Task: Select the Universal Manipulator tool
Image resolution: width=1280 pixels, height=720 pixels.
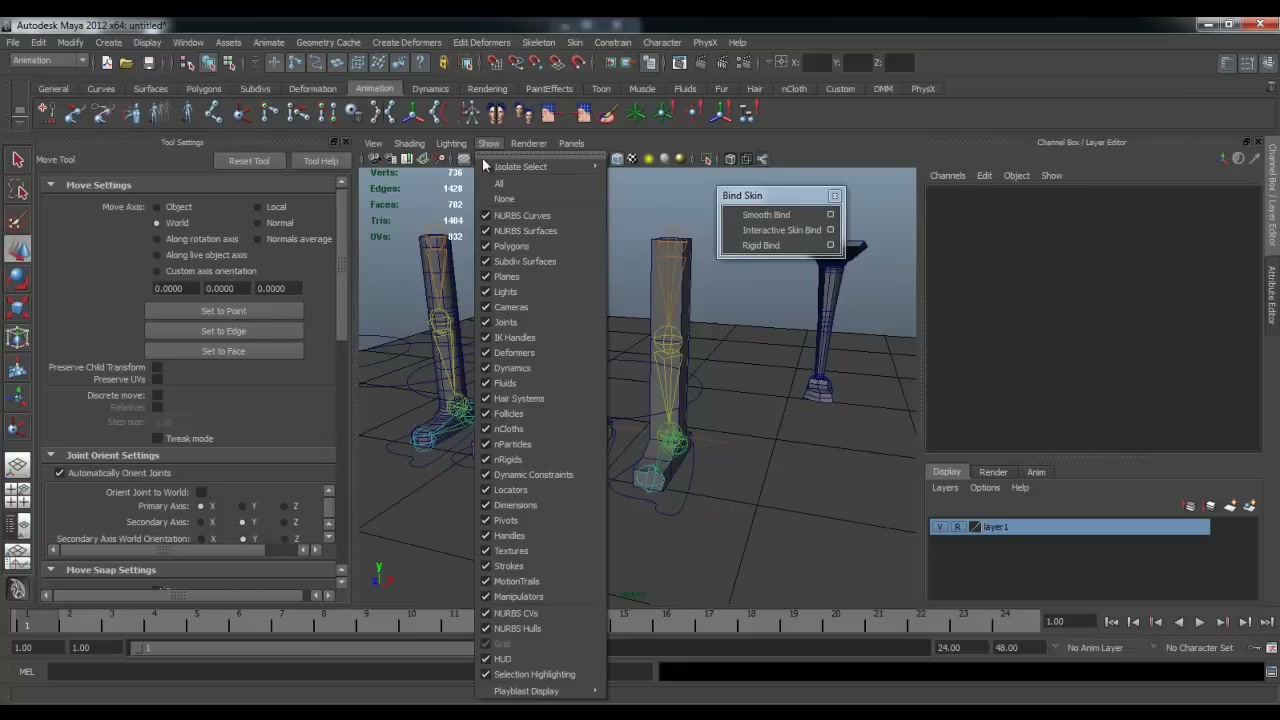Action: (x=17, y=339)
